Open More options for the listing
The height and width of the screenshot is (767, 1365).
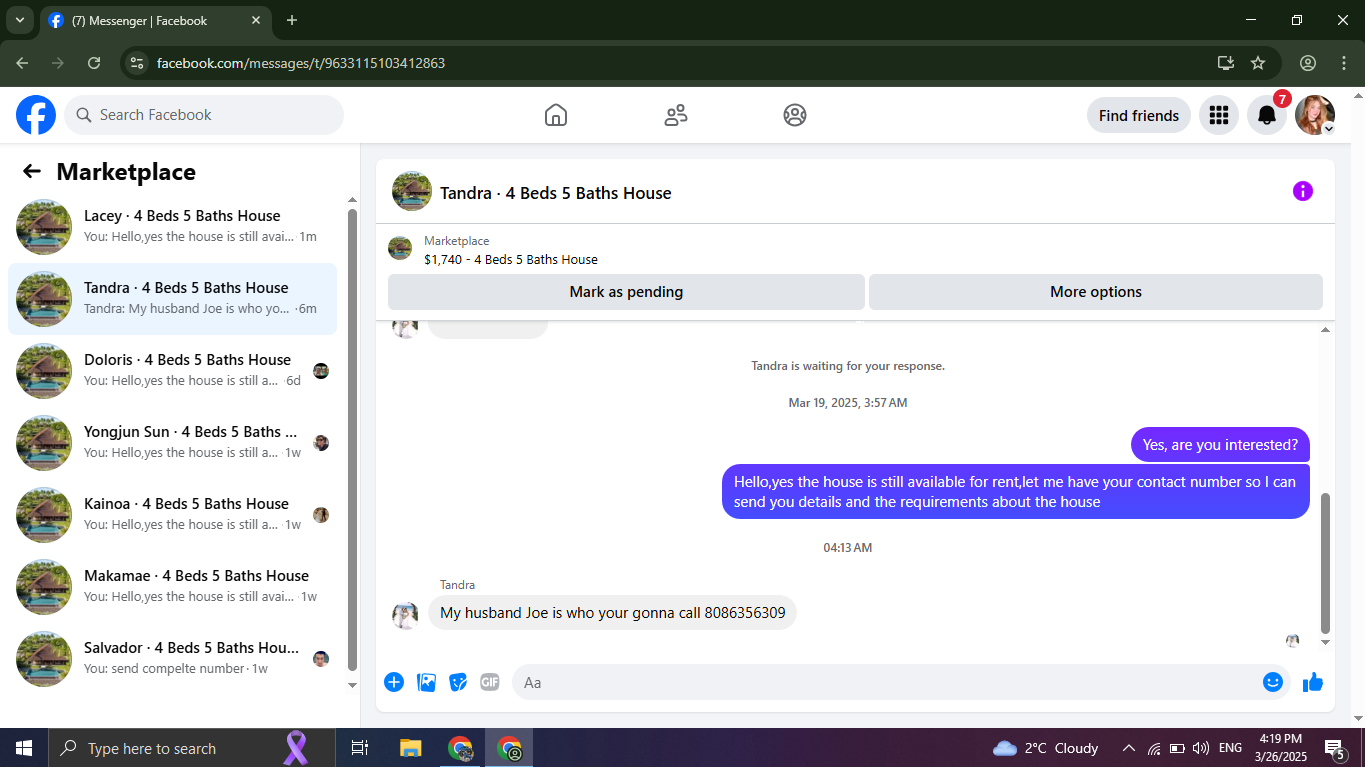pos(1096,292)
